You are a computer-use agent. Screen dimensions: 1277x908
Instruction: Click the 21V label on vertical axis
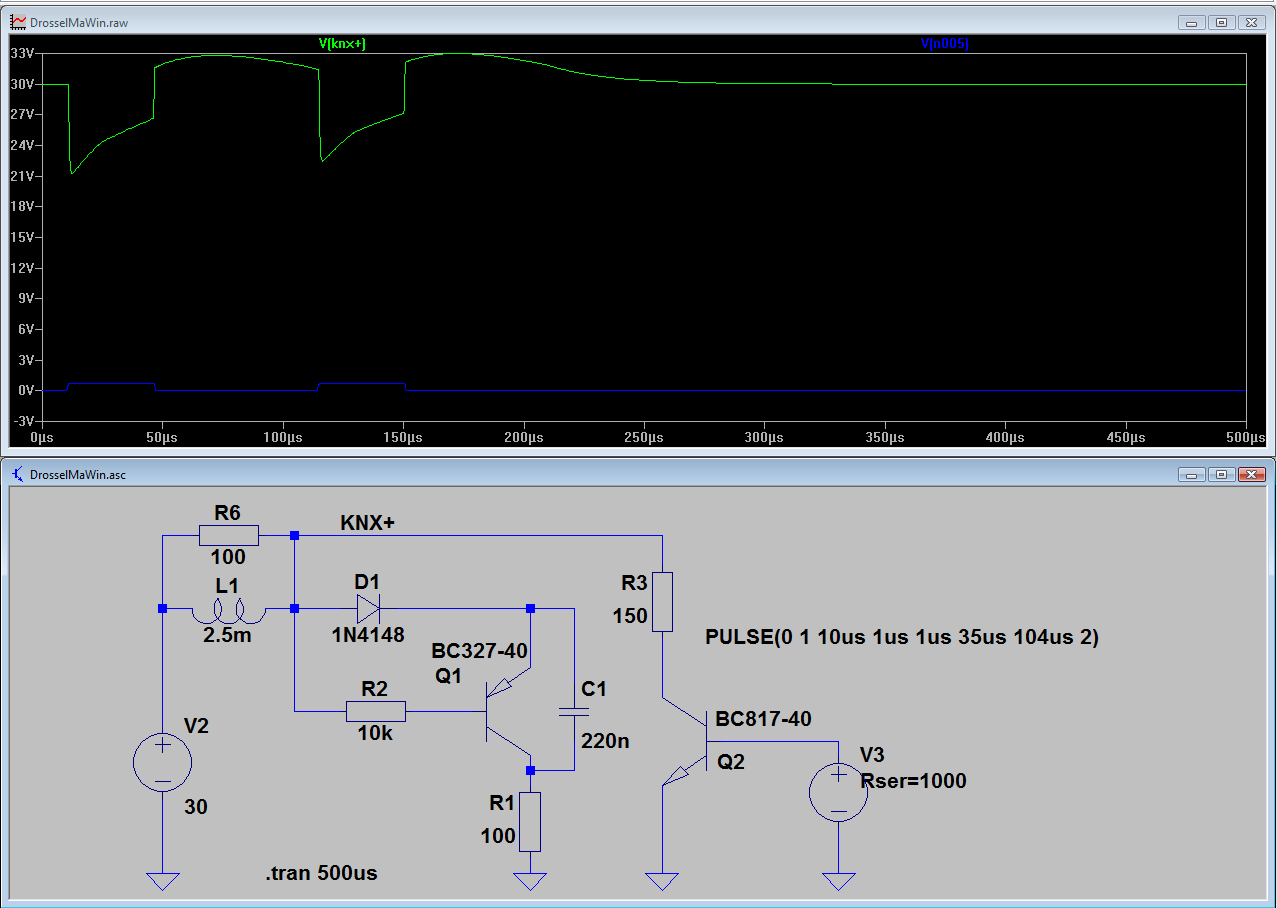pyautogui.click(x=23, y=176)
